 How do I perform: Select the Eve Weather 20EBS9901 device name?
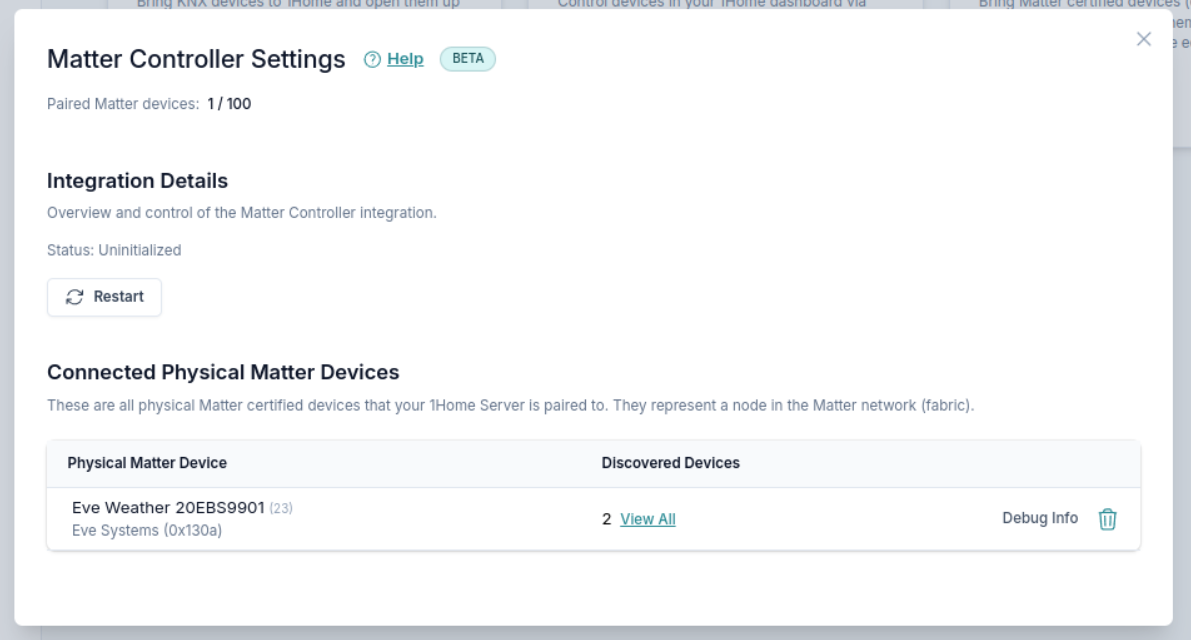tap(168, 508)
